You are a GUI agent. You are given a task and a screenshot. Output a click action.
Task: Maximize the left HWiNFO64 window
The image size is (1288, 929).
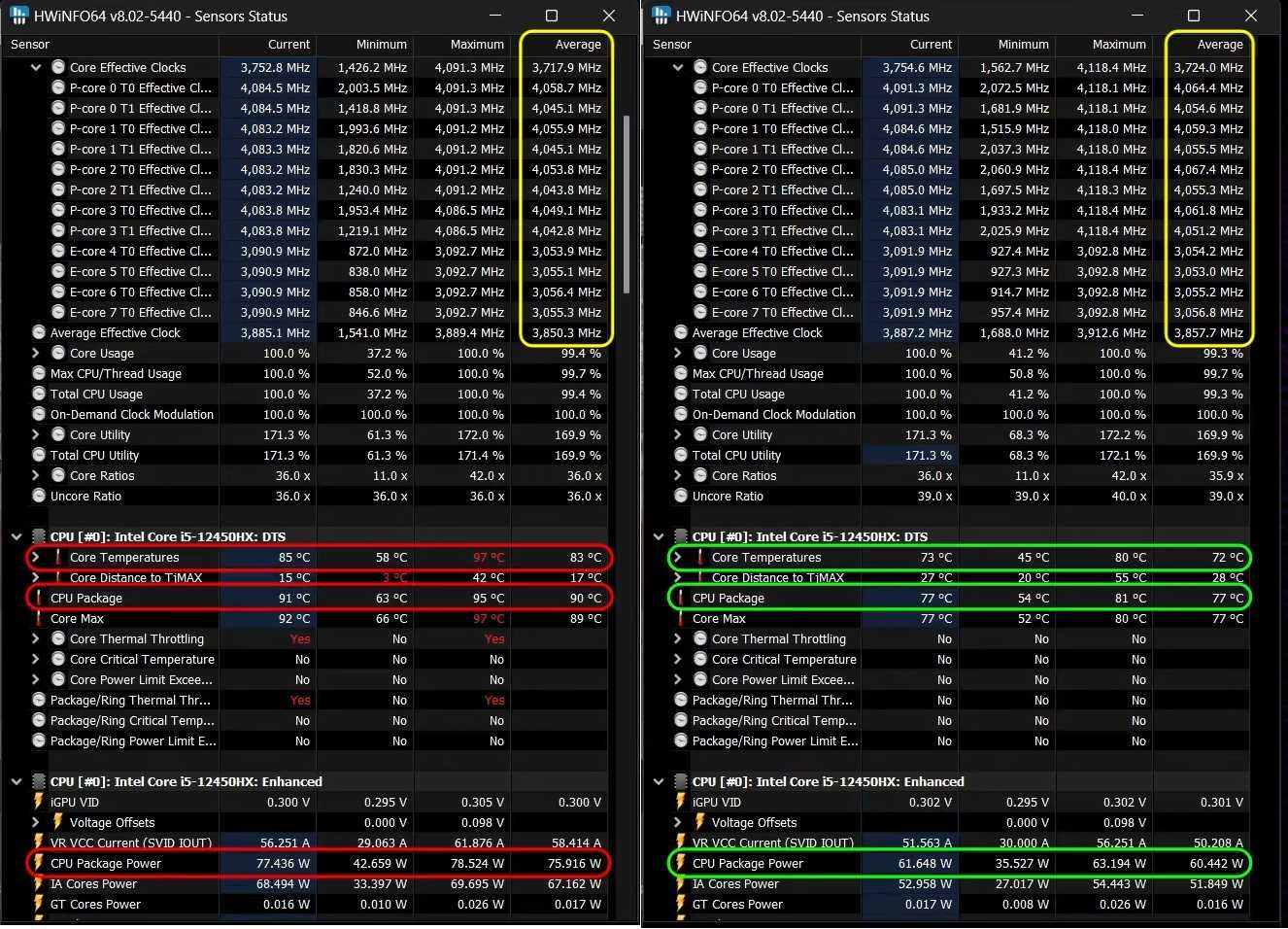(552, 16)
